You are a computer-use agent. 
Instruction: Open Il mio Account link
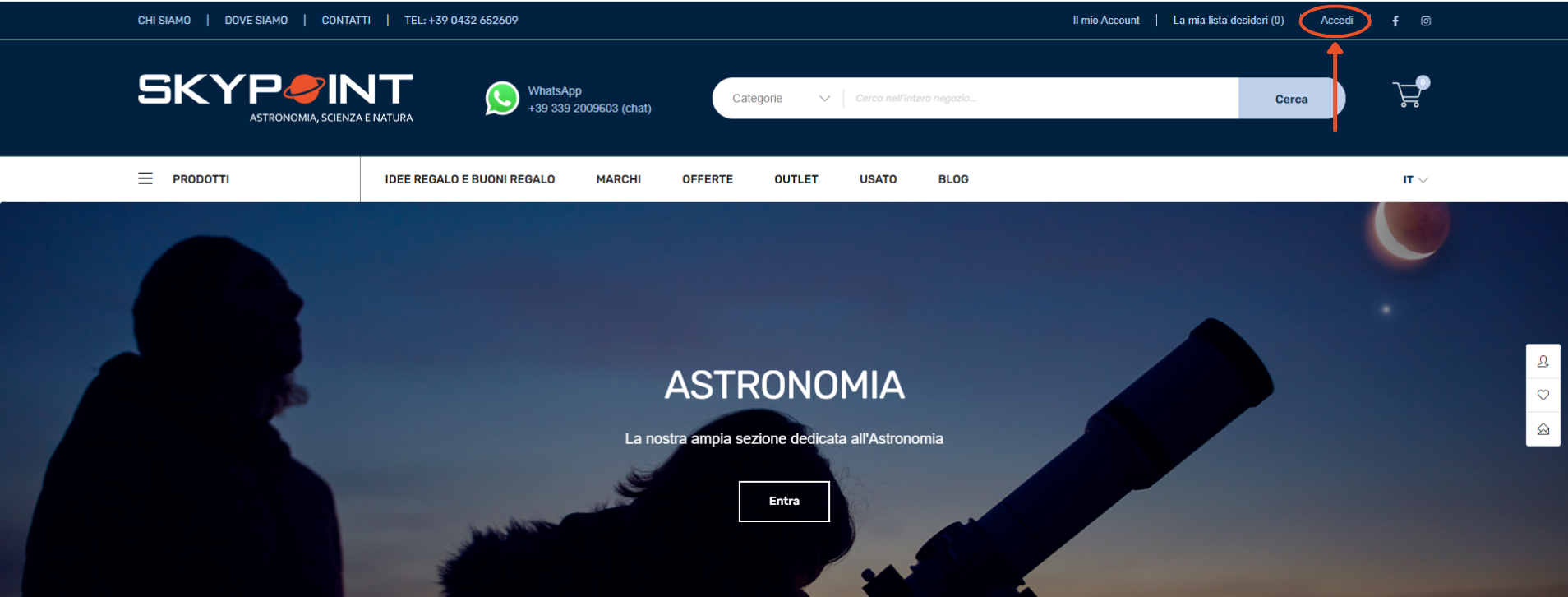[1106, 21]
